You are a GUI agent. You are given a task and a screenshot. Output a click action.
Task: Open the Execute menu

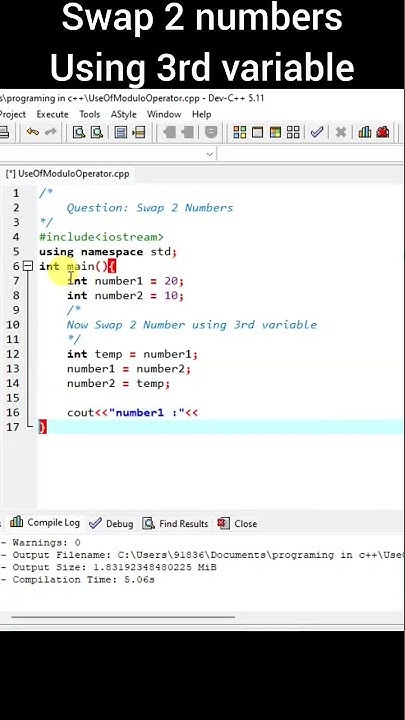(x=52, y=114)
